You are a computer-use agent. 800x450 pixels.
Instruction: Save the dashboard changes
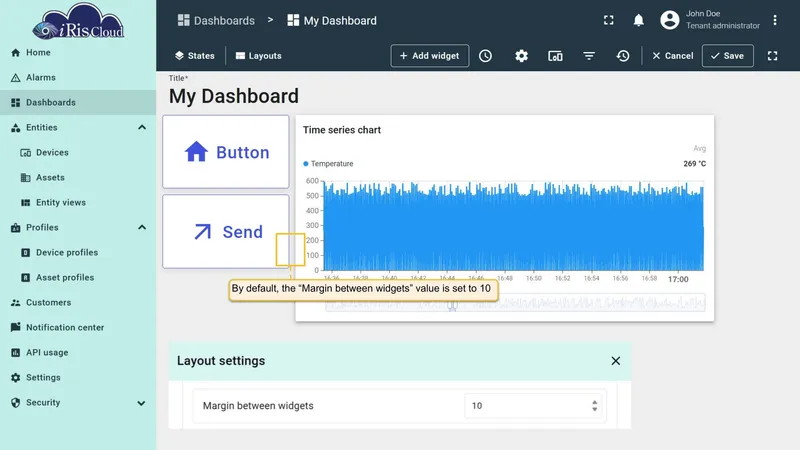click(x=728, y=56)
